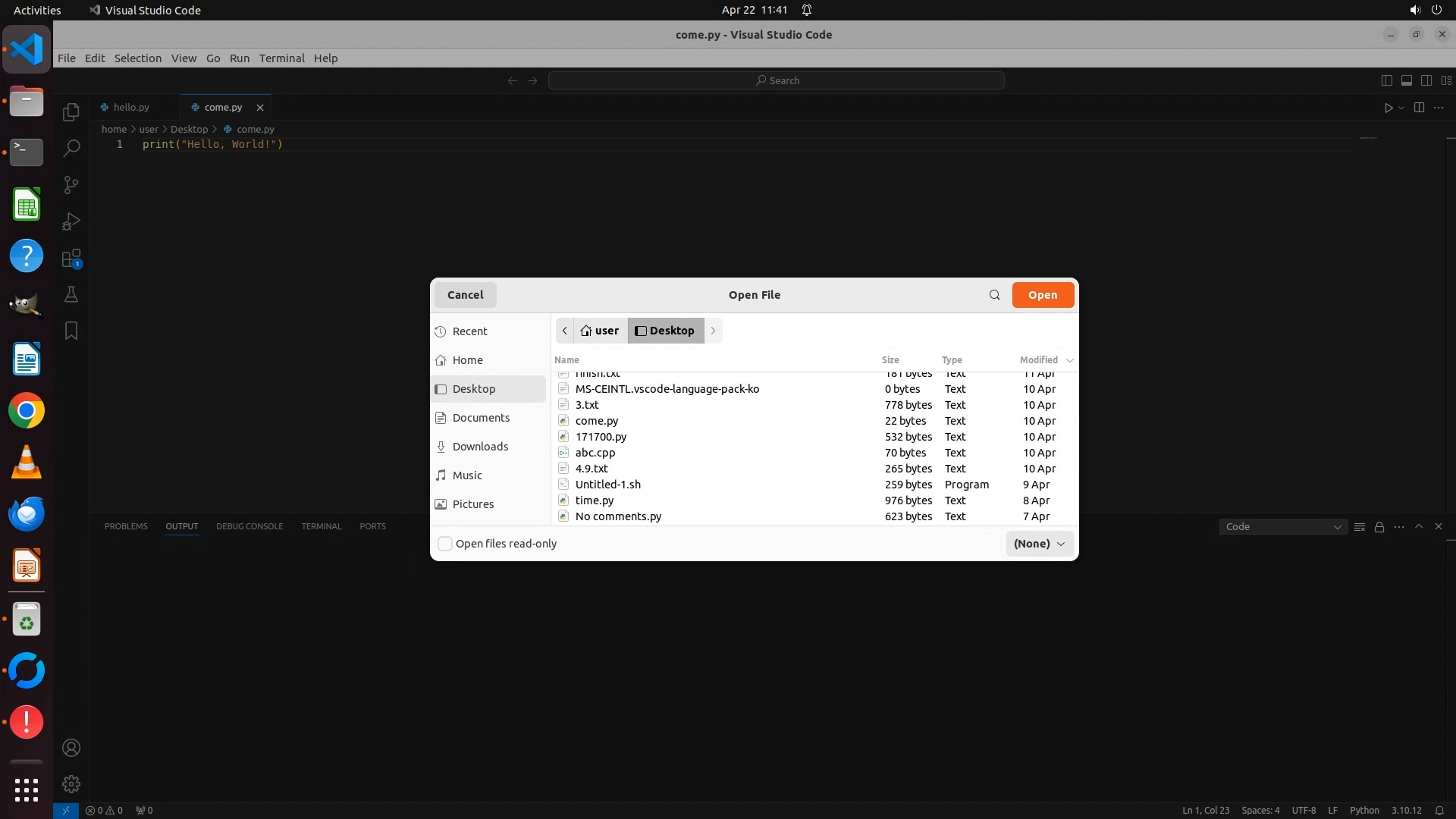Open the Terminal menu
Image resolution: width=1456 pixels, height=819 pixels.
(x=281, y=58)
